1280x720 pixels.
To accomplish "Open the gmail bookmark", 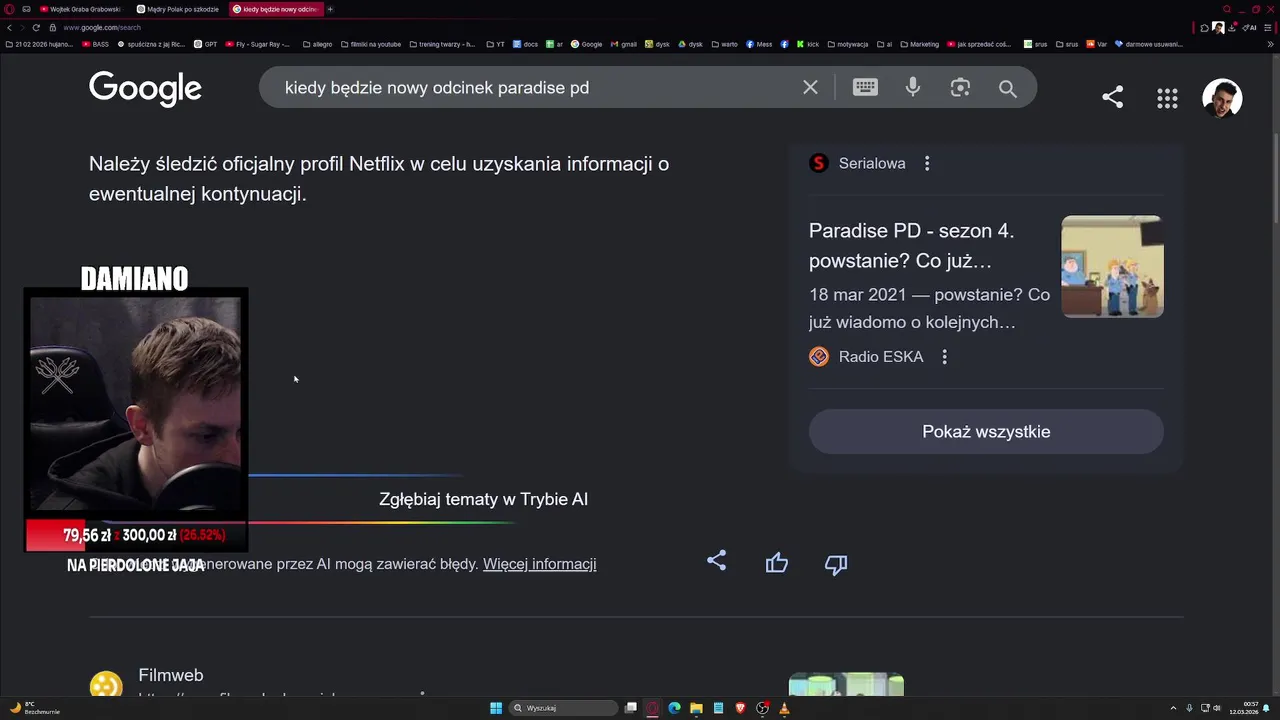I will (624, 44).
